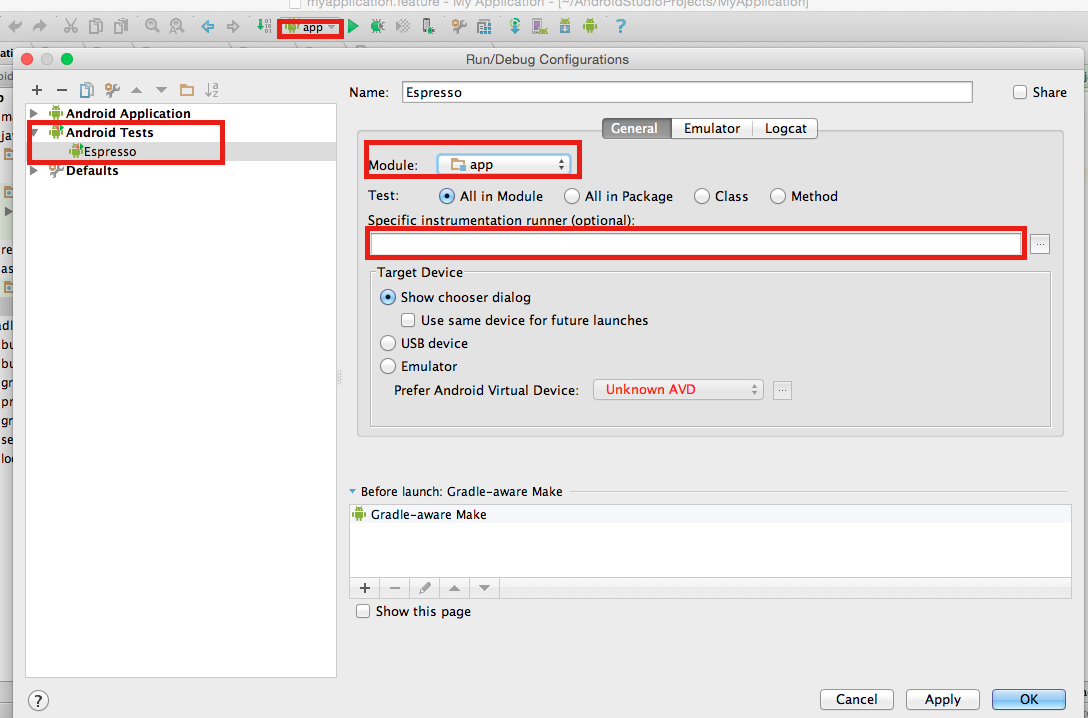
Task: Add new configuration with plus icon
Action: click(x=37, y=90)
